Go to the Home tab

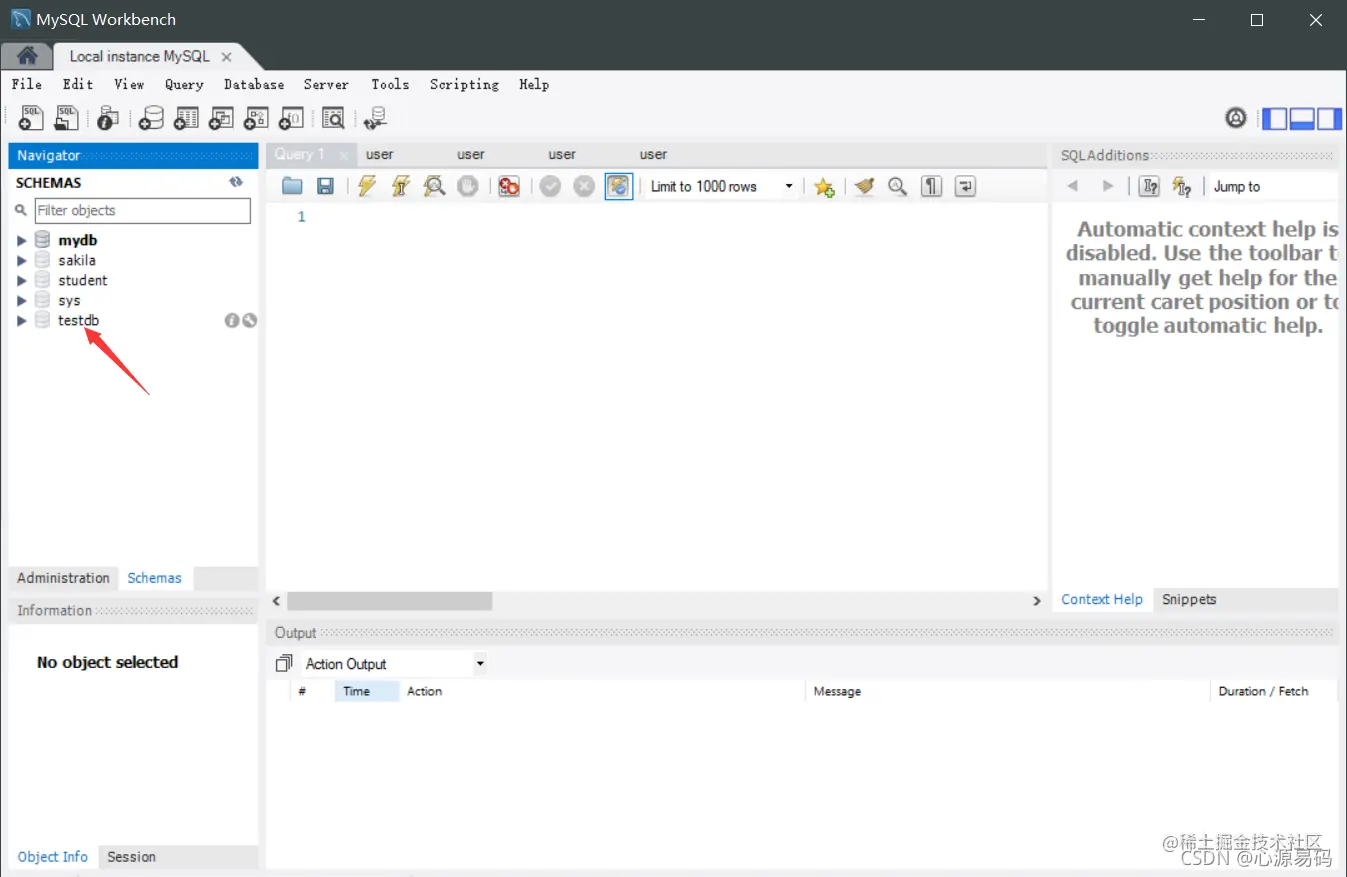coord(27,56)
